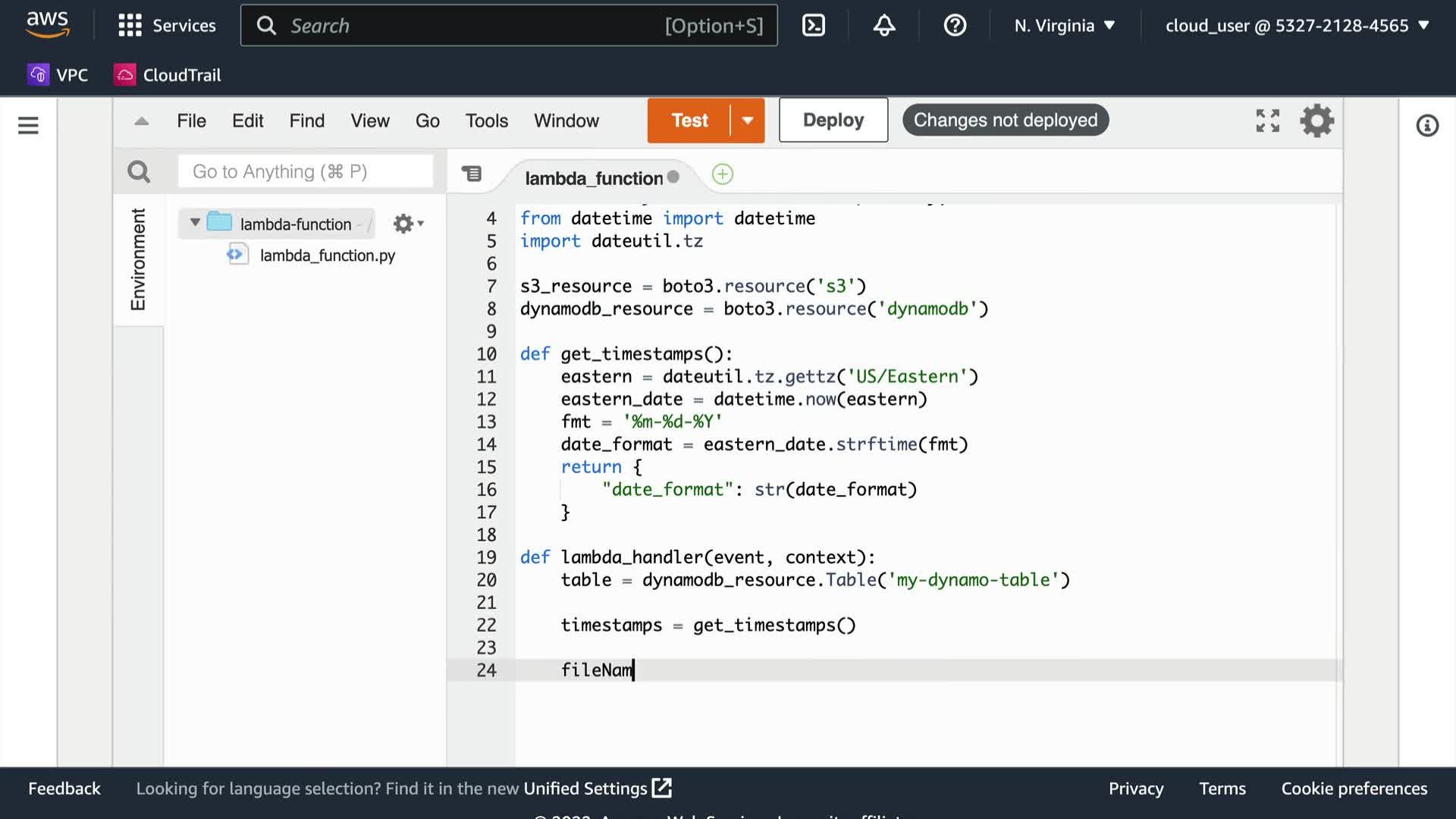Collapse the lambda-function folder tree

pos(195,223)
